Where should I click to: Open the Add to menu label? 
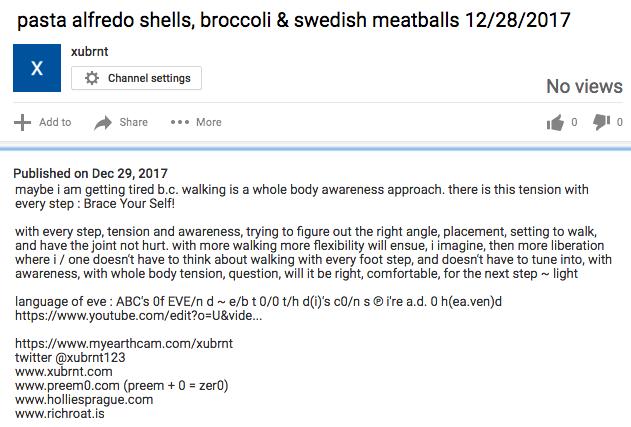(55, 122)
